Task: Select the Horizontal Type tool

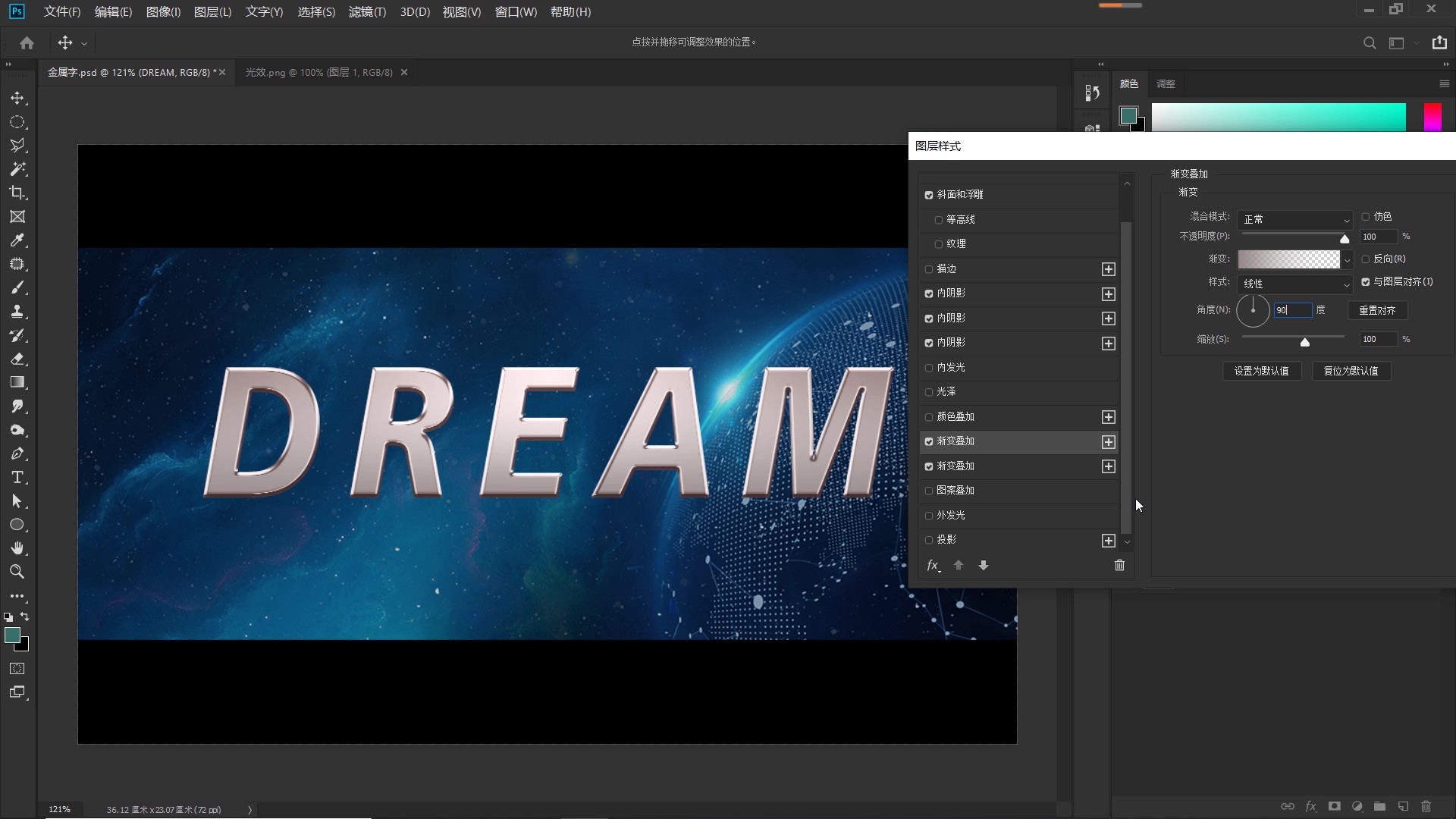Action: coord(17,478)
